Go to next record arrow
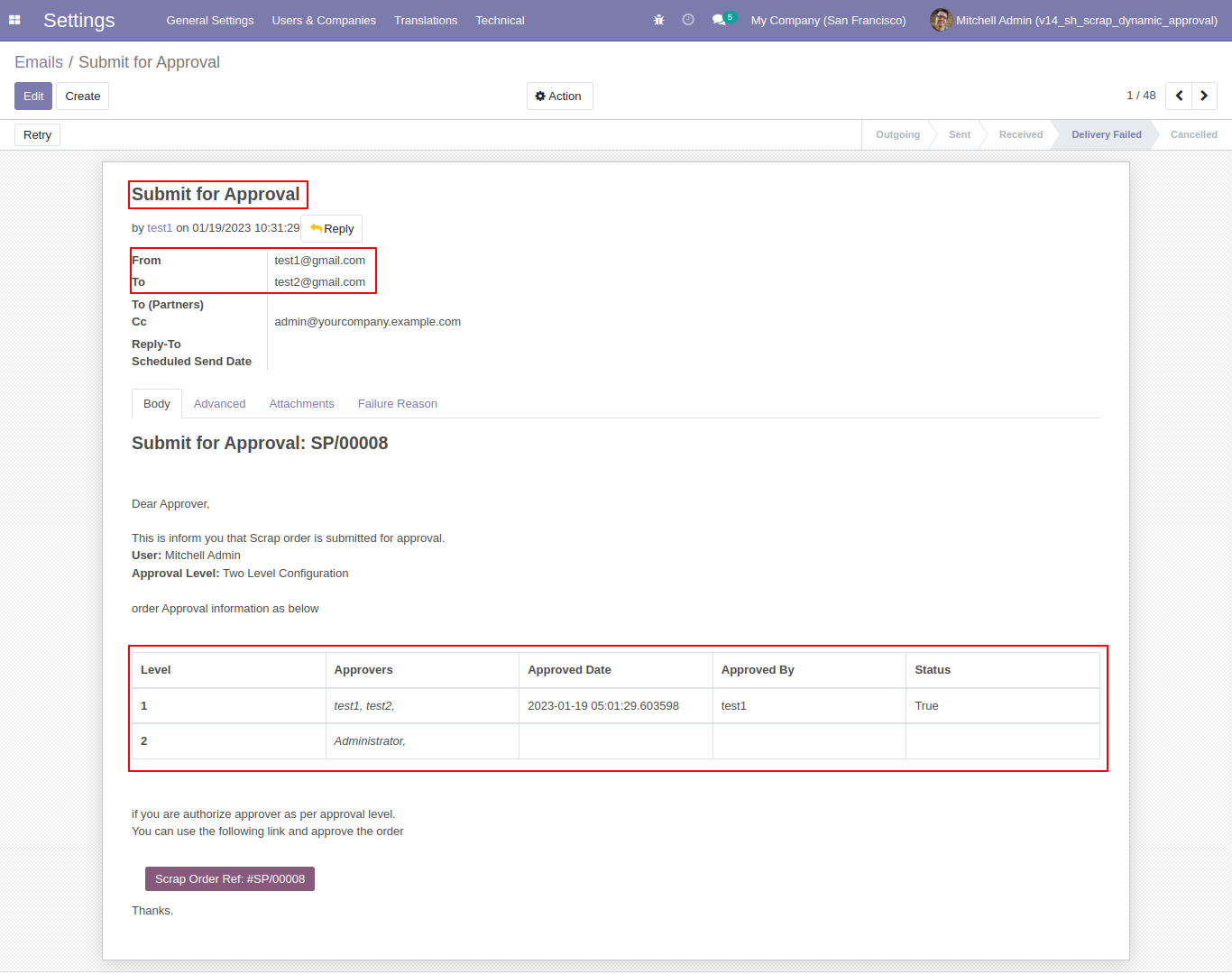 coord(1204,96)
